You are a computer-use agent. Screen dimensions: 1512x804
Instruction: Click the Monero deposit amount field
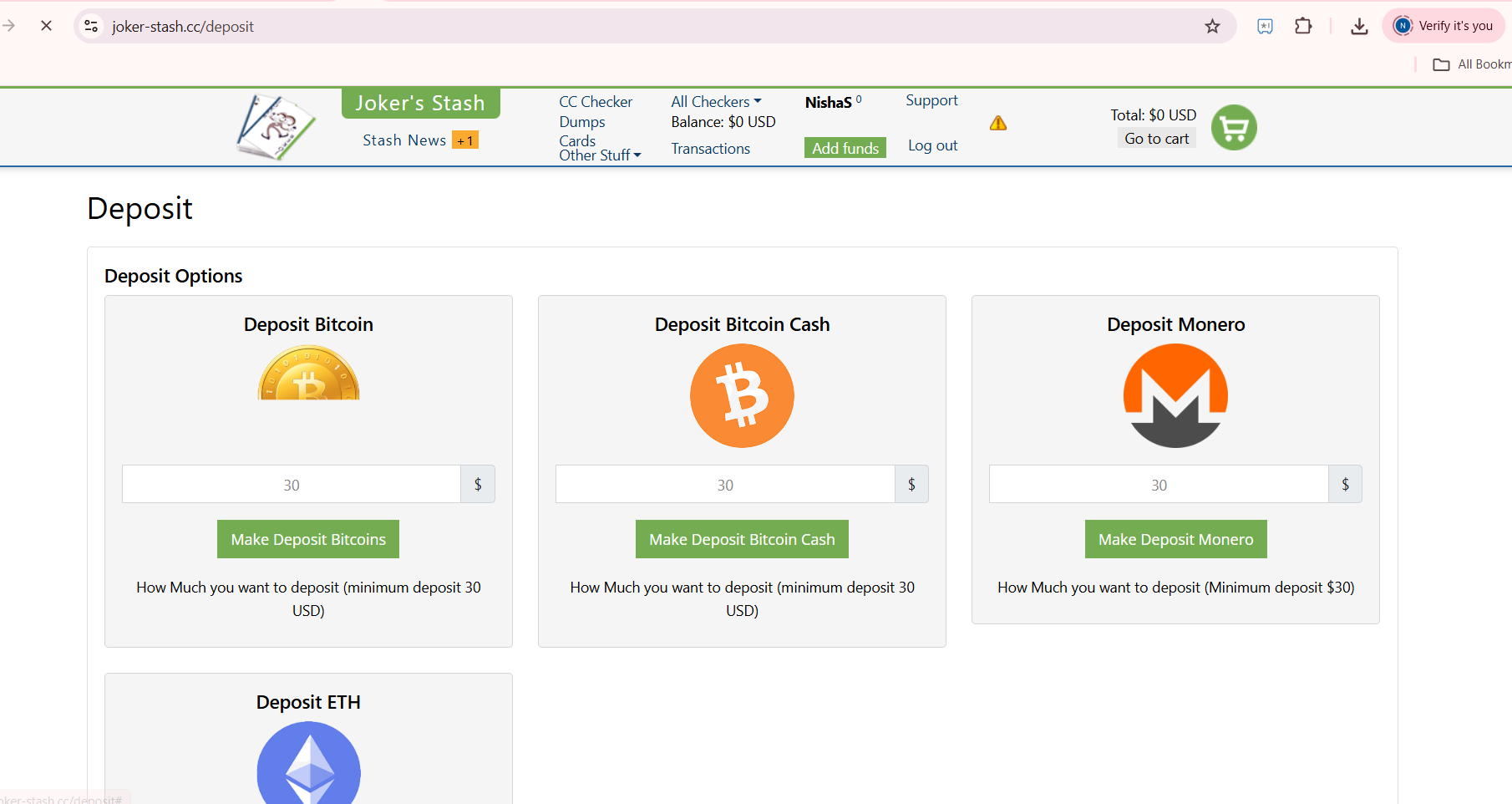(1159, 484)
